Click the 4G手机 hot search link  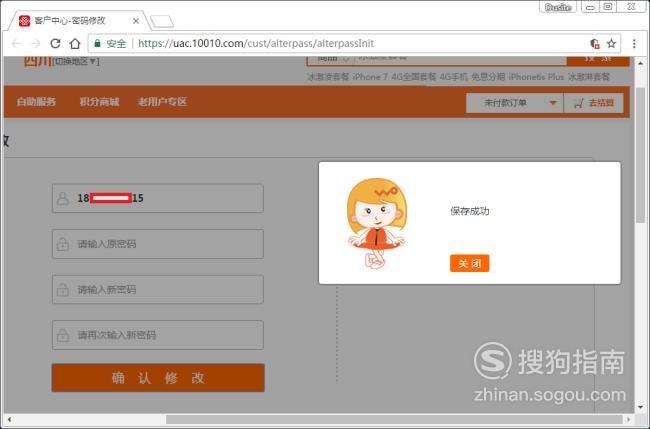pos(454,77)
